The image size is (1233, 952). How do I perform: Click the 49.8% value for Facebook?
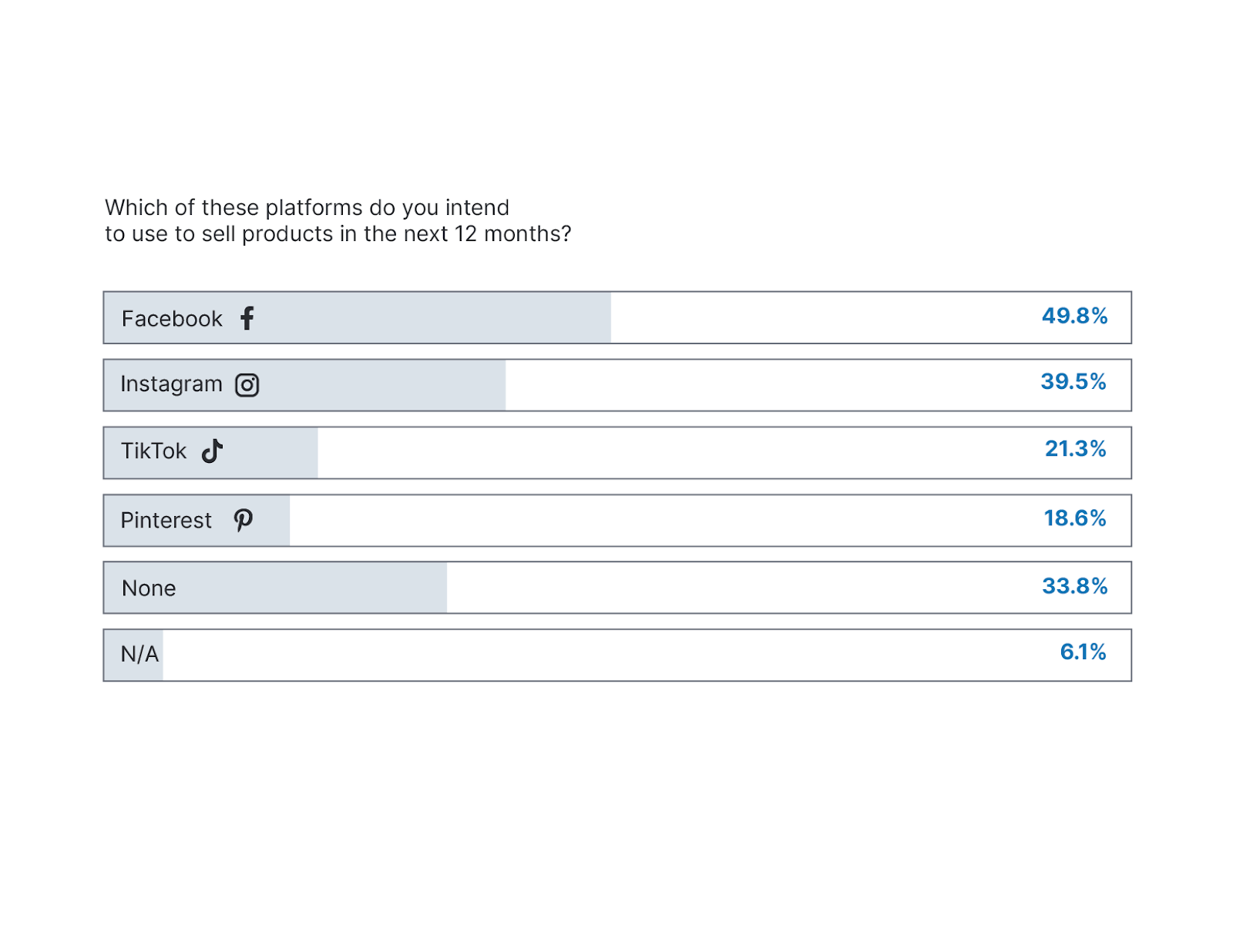click(1074, 316)
